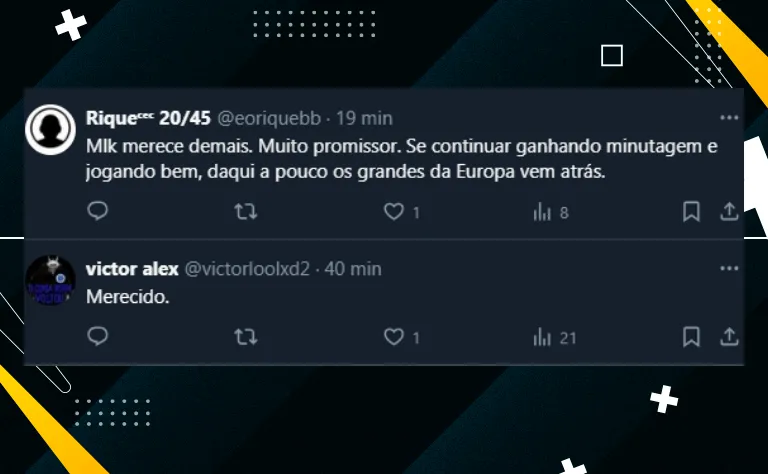Open victor alex's profile picture
This screenshot has width=768, height=474.
(x=50, y=281)
